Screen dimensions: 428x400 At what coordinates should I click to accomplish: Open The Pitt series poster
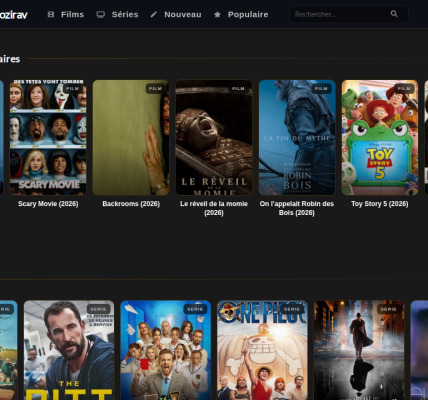click(x=69, y=350)
